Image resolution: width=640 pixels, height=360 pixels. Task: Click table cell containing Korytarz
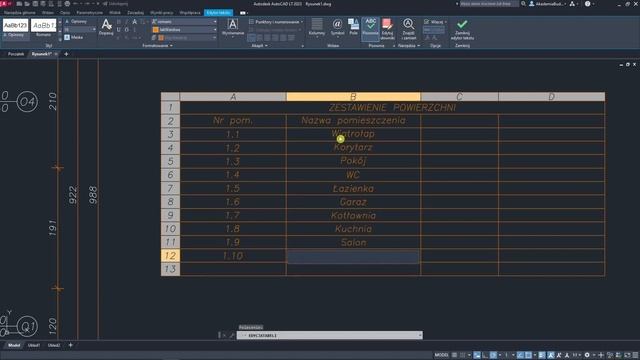[x=353, y=148]
